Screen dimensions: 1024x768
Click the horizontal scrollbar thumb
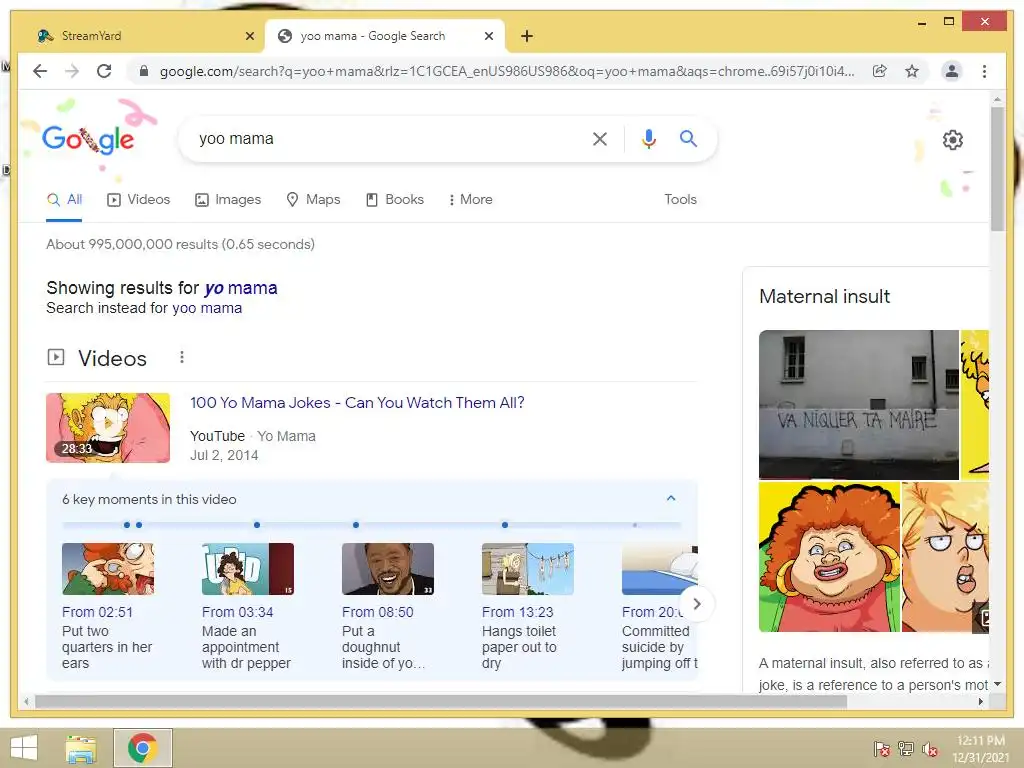click(x=441, y=702)
